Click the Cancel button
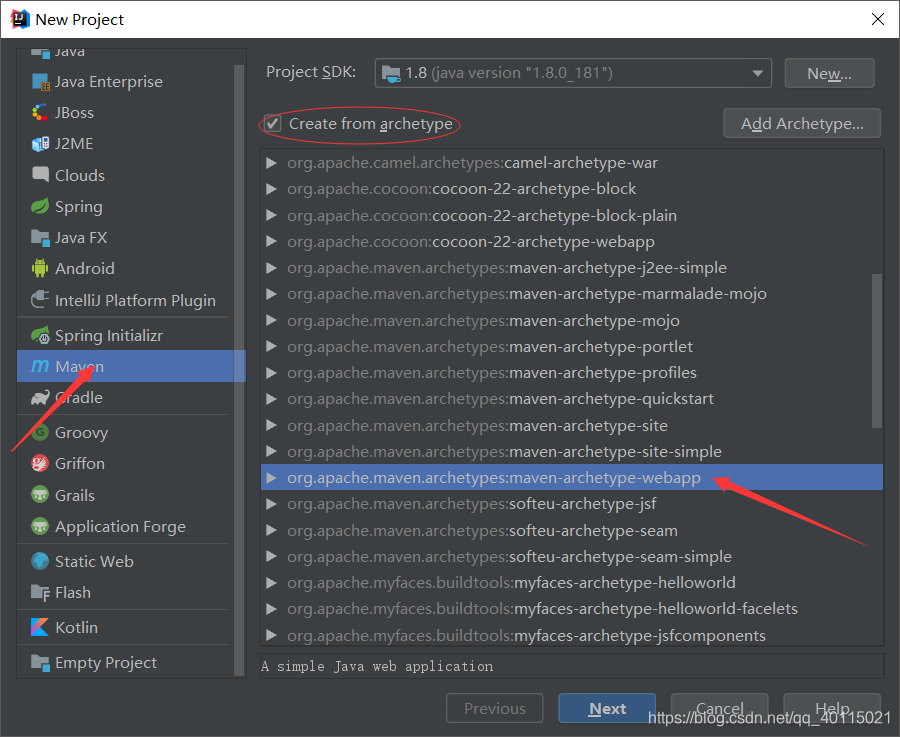Image resolution: width=900 pixels, height=737 pixels. click(719, 708)
